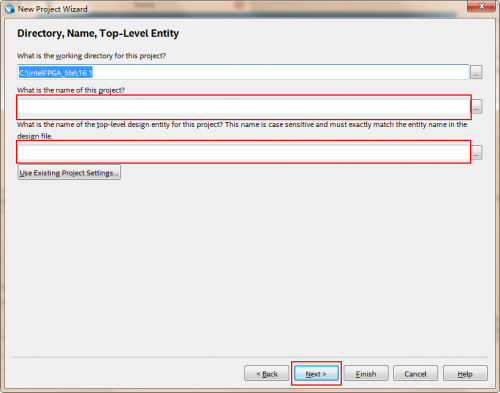Click the Directory, Name, Top-Level Entity heading
Screen dimensions: 500x393
click(x=98, y=33)
